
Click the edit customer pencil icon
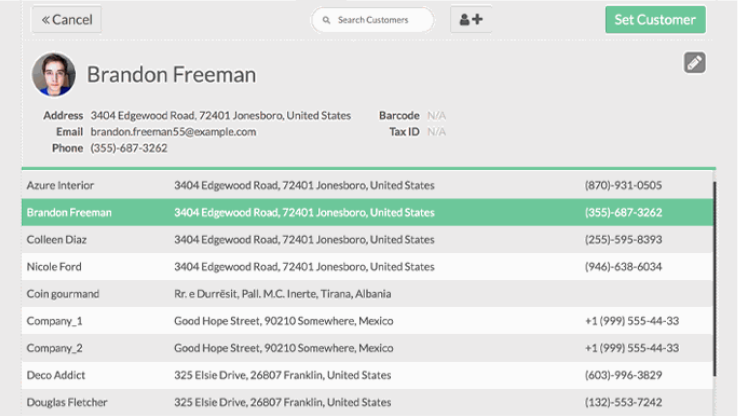click(695, 63)
